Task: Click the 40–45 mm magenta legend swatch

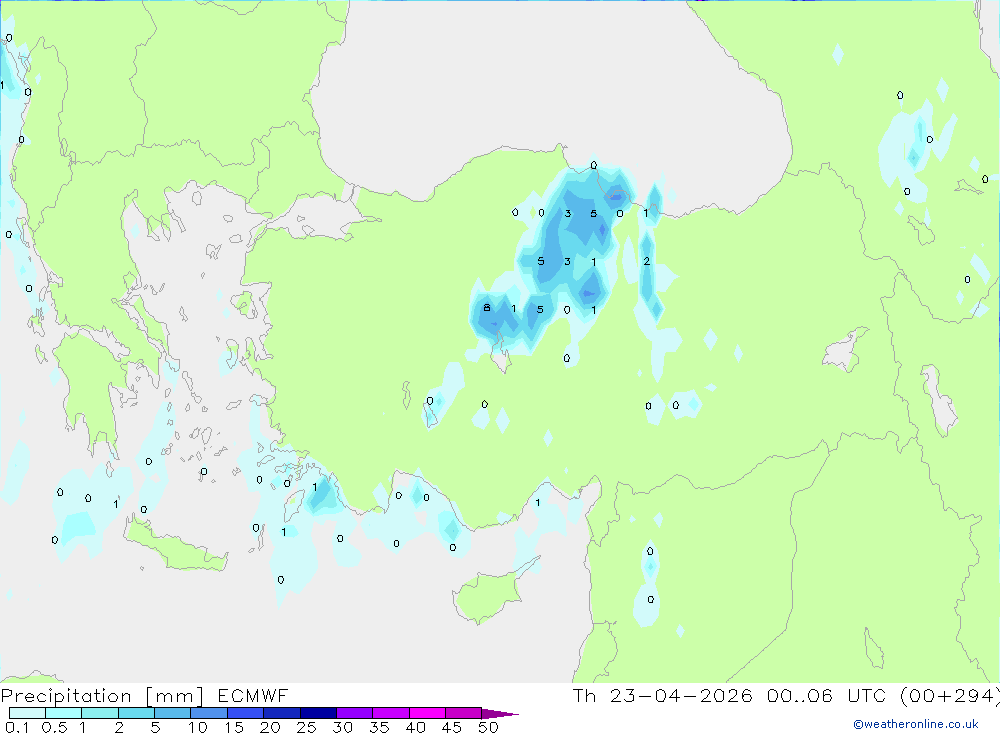Action: (x=427, y=713)
